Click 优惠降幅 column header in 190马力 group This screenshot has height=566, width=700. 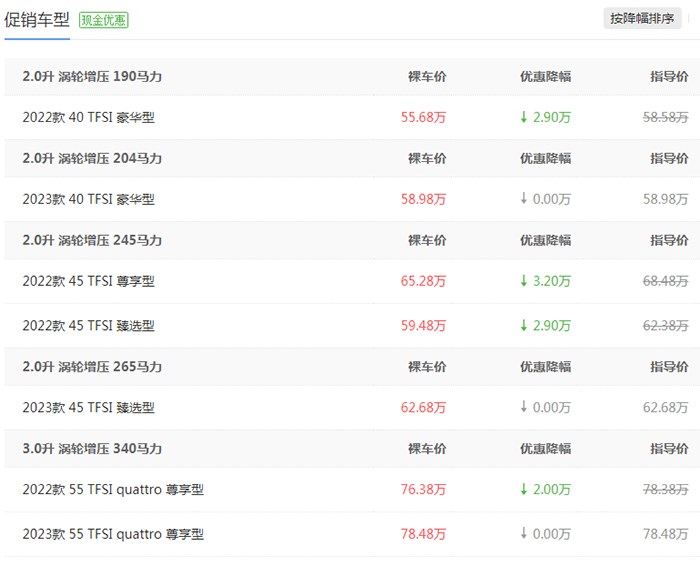pos(546,76)
